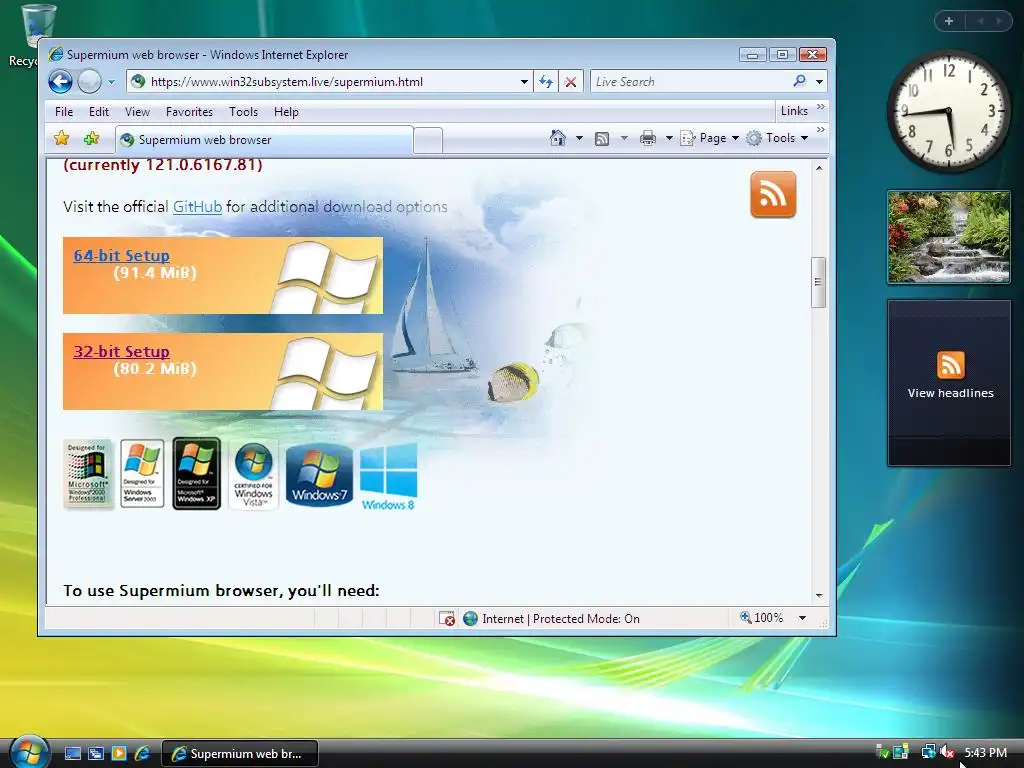This screenshot has width=1024, height=768.
Task: Open Favorites Center star icon
Action: (62, 138)
